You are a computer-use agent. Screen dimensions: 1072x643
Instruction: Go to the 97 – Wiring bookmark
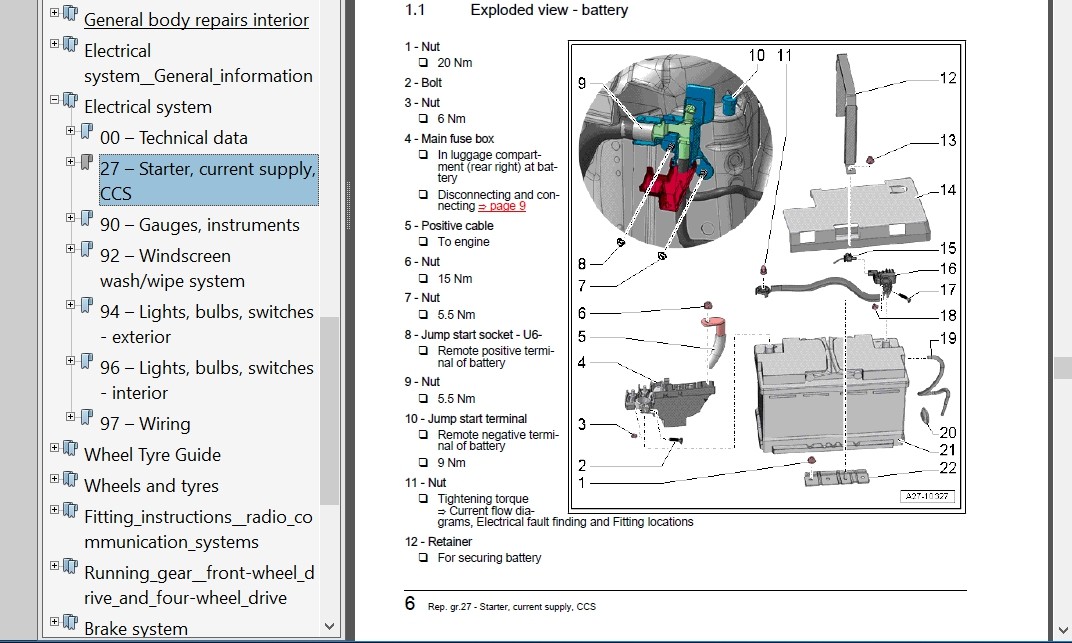[x=145, y=424]
